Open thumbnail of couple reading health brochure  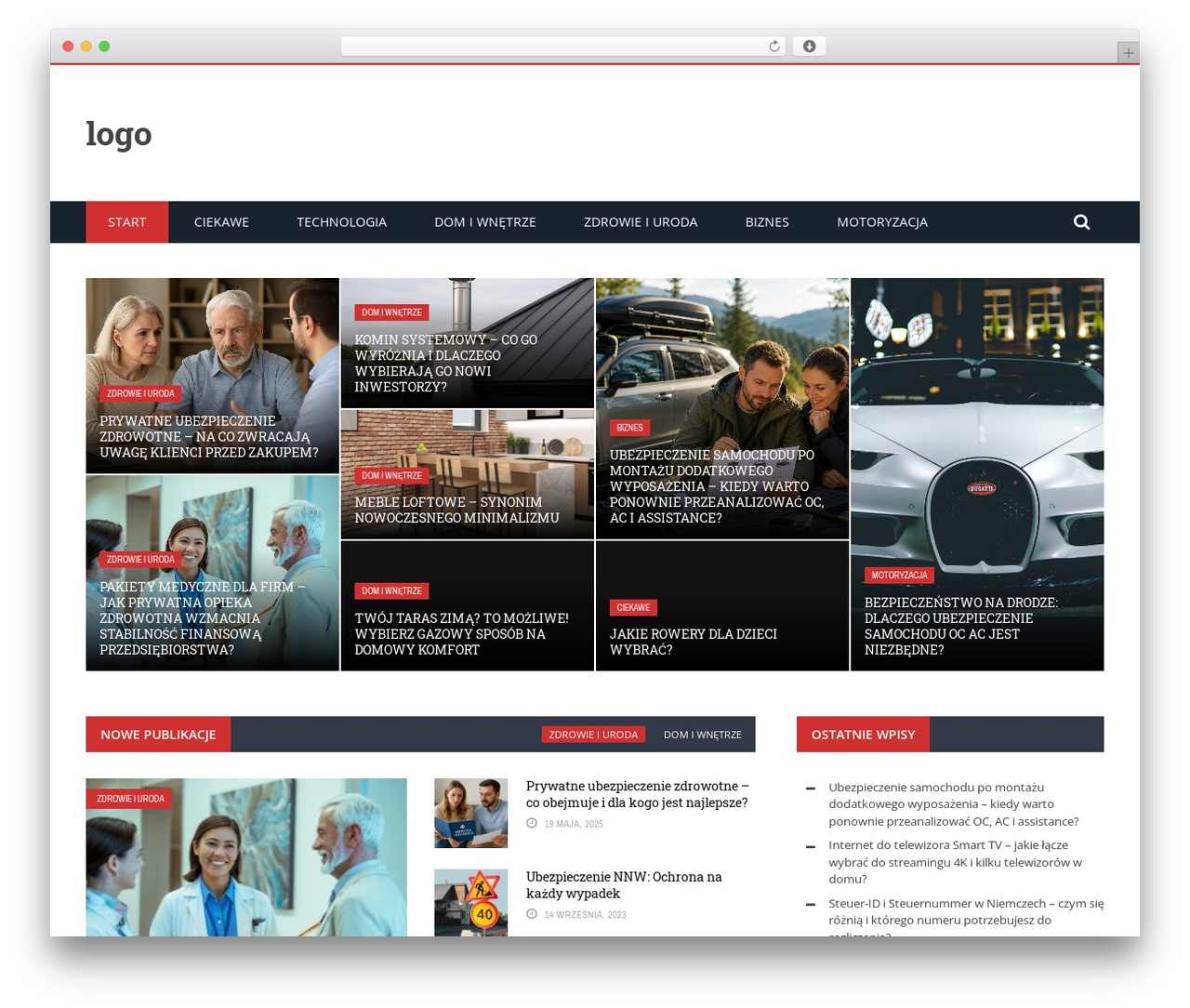click(471, 813)
